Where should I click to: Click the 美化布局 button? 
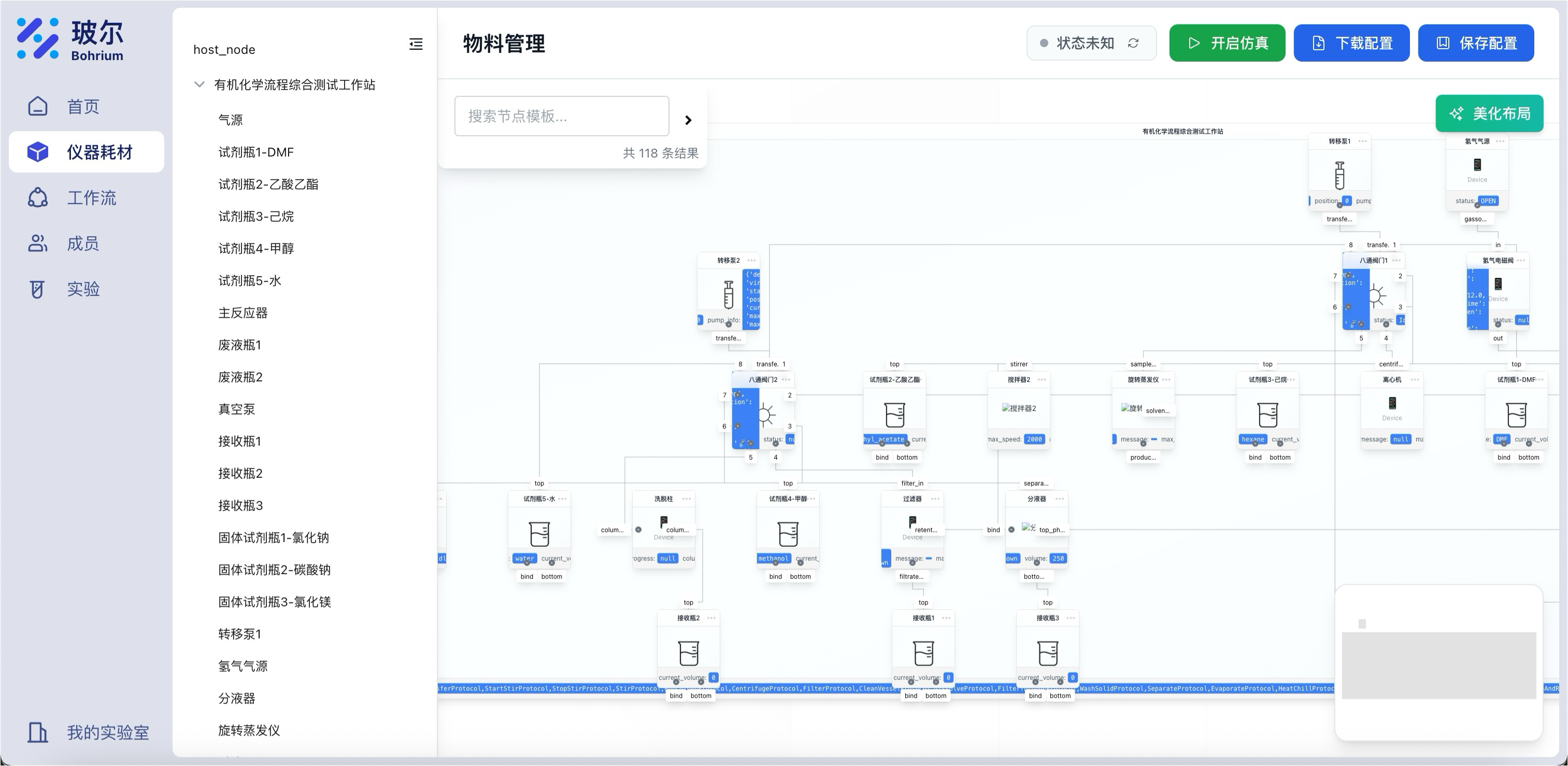(x=1489, y=114)
